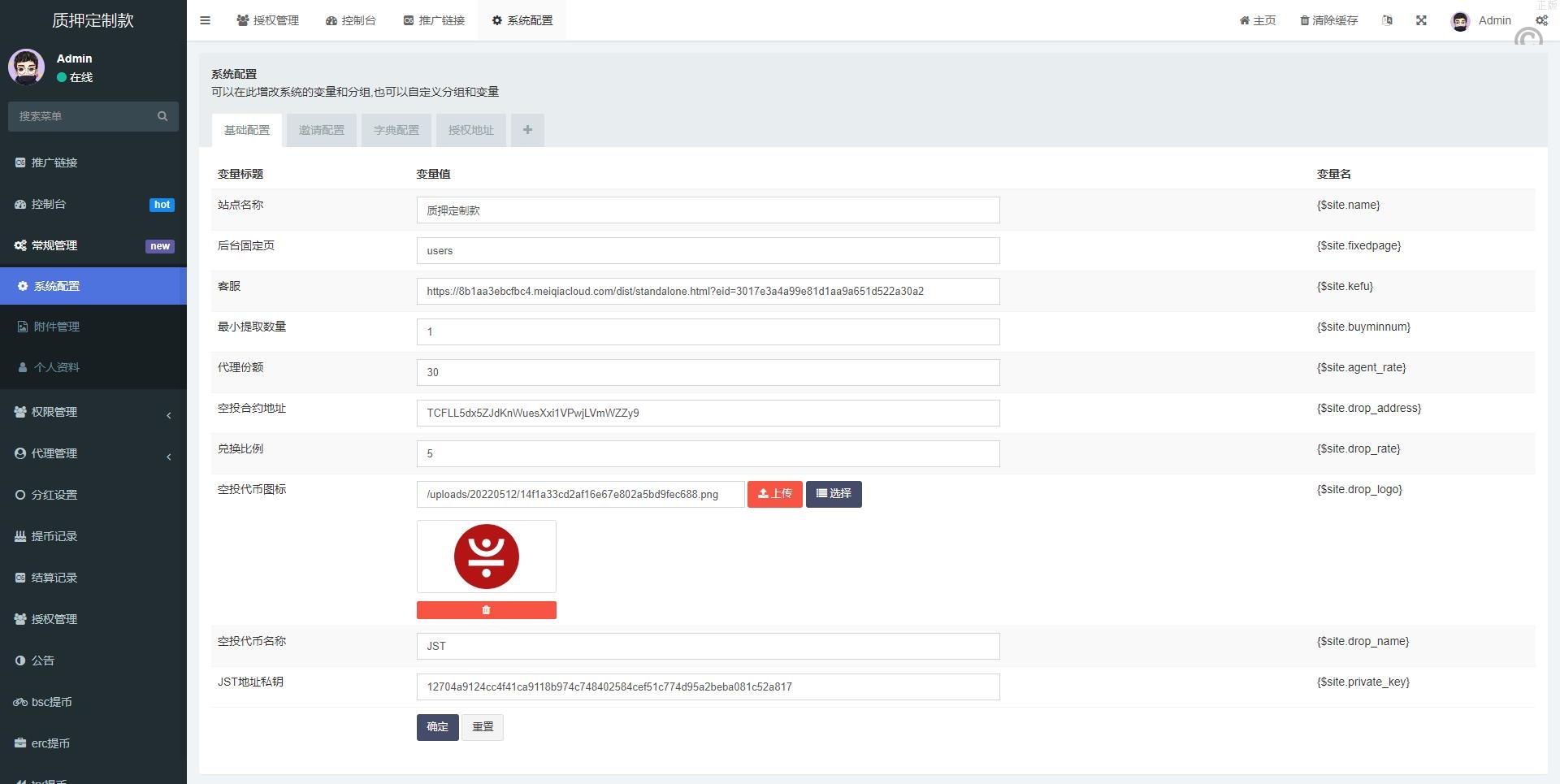Click the Admin avatar in sidebar

click(x=26, y=67)
